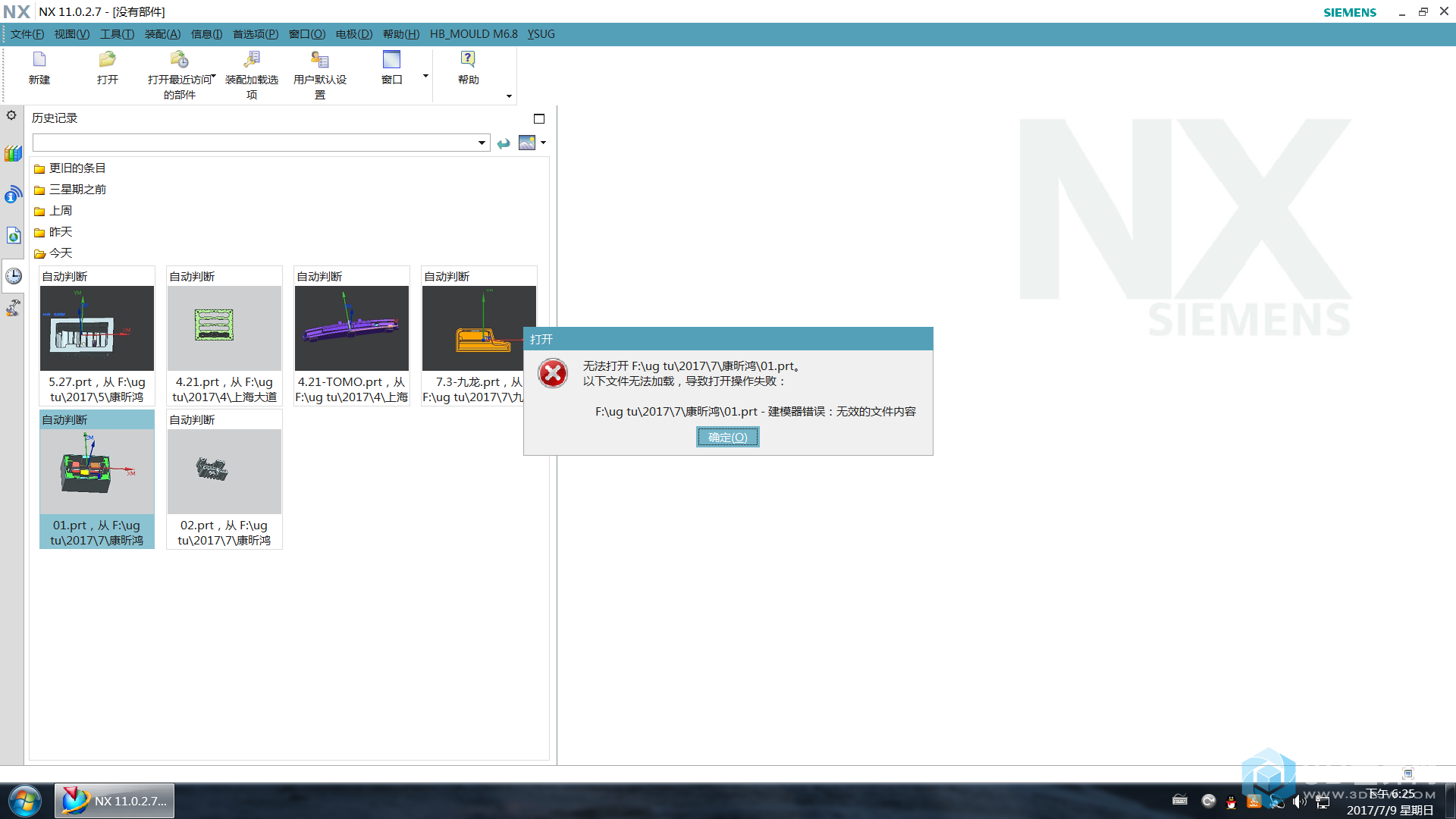Click 确定(O) button in the error dialog
The width and height of the screenshot is (1456, 819).
coord(728,437)
